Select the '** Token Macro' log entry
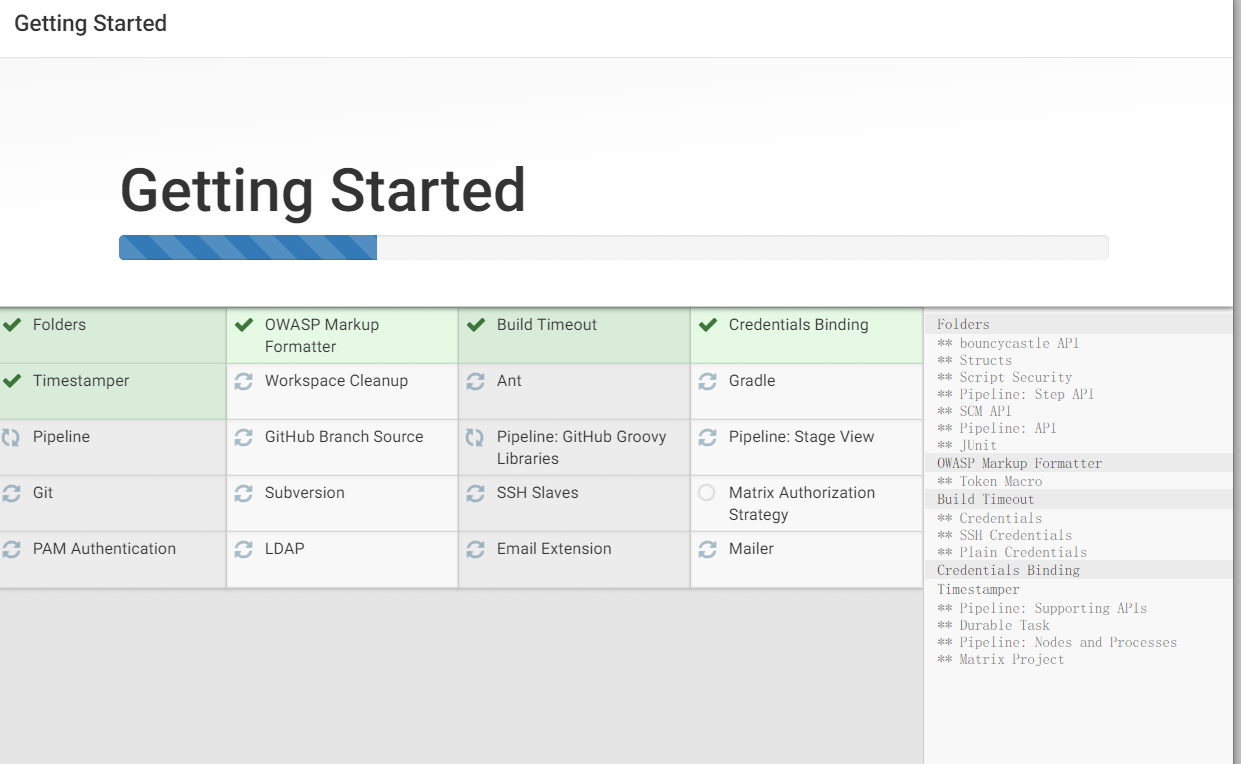Image resolution: width=1241 pixels, height=764 pixels. [990, 481]
